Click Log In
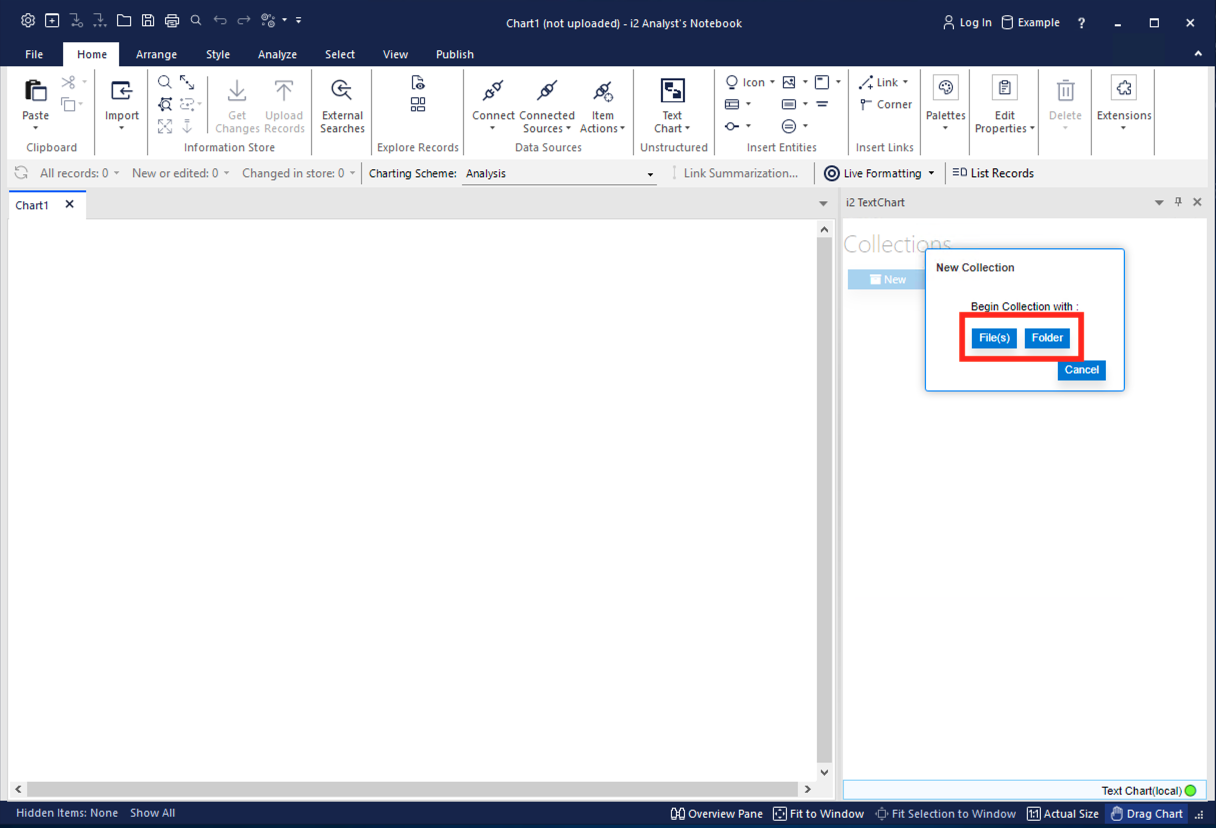 click(x=967, y=22)
